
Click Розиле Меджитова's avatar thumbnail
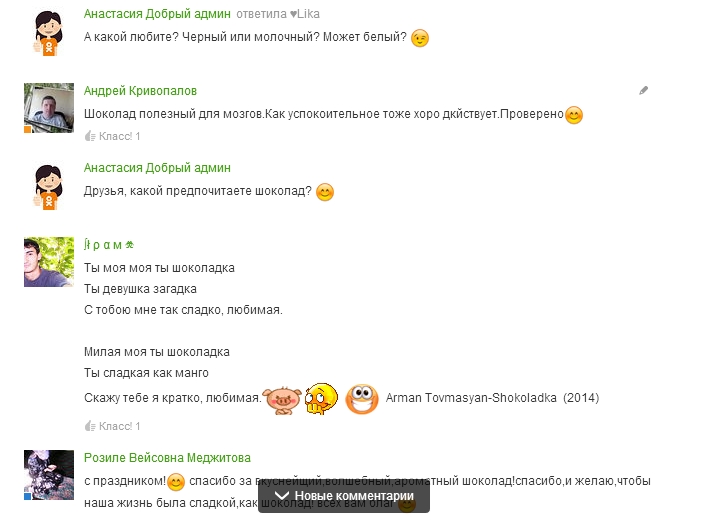[49, 475]
